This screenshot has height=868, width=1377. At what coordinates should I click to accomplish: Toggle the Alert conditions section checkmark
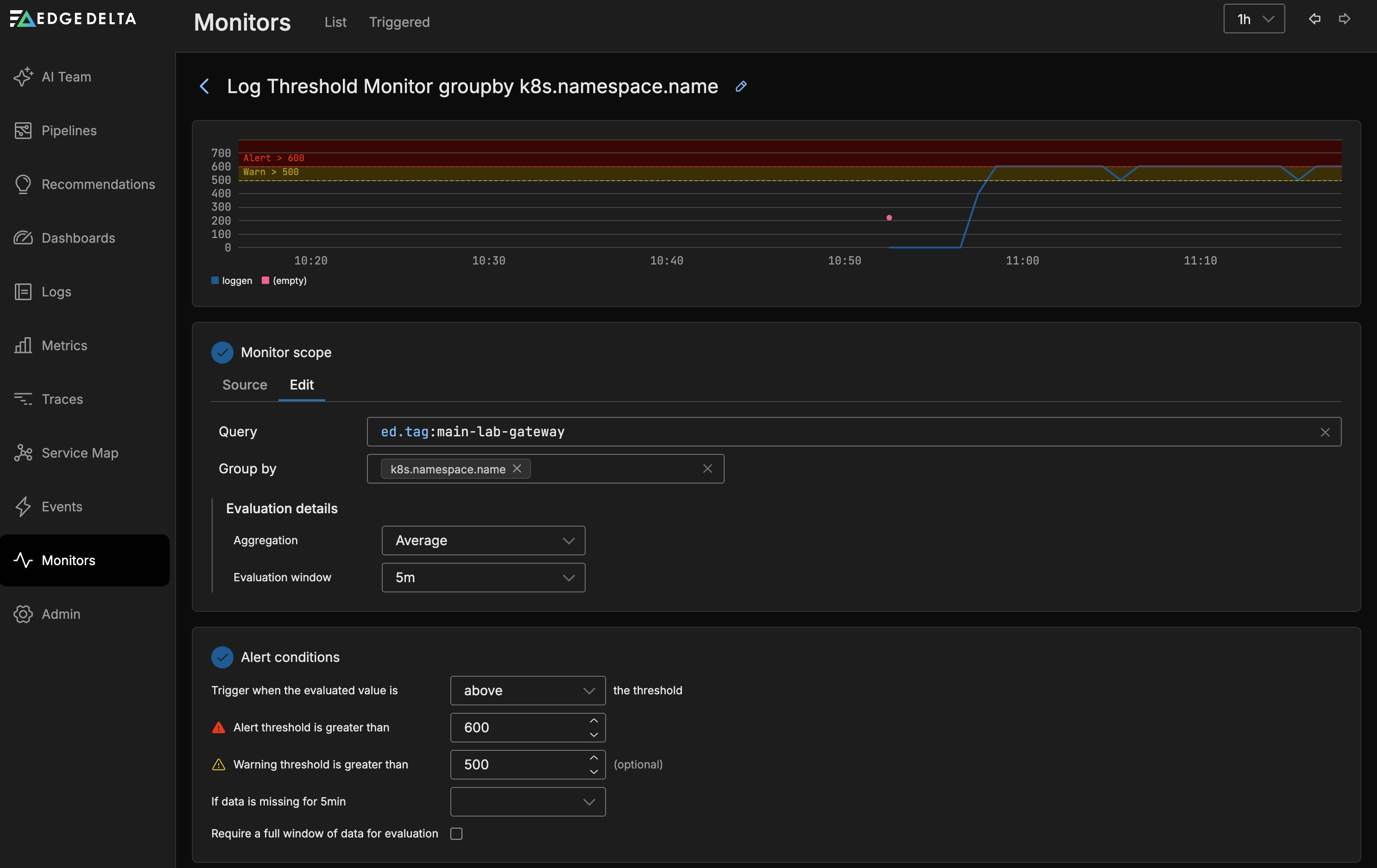[x=222, y=657]
